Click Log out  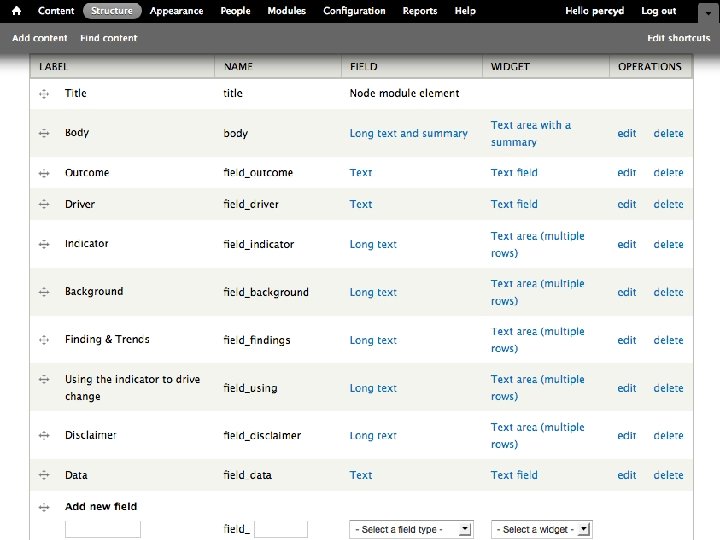coord(659,11)
